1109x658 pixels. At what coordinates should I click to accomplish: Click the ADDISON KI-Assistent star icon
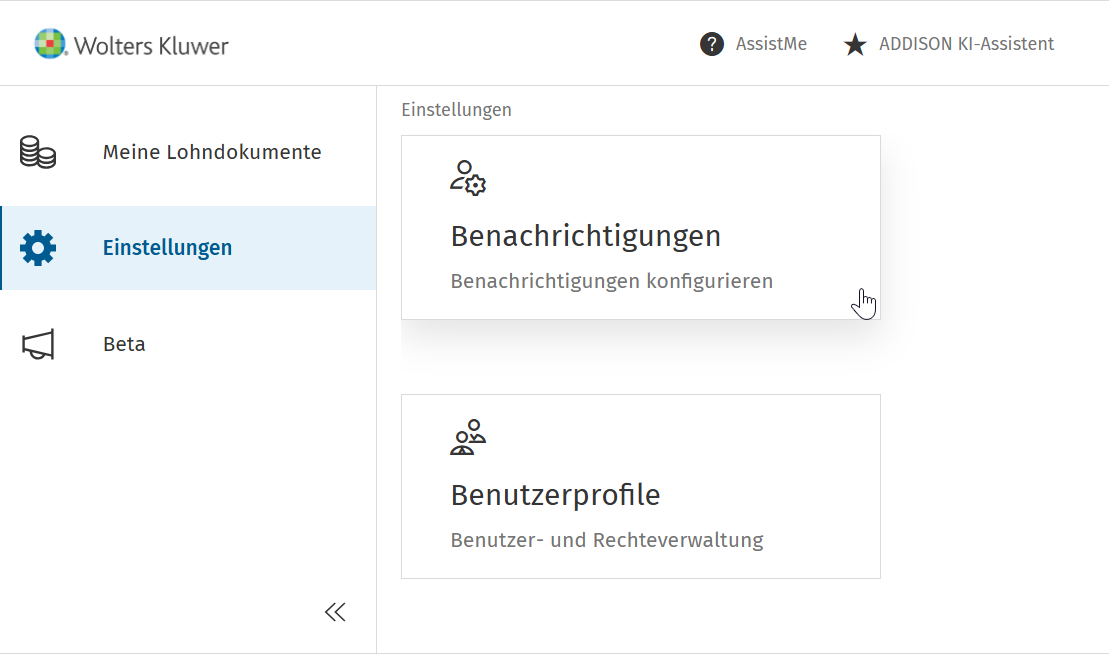pyautogui.click(x=855, y=44)
